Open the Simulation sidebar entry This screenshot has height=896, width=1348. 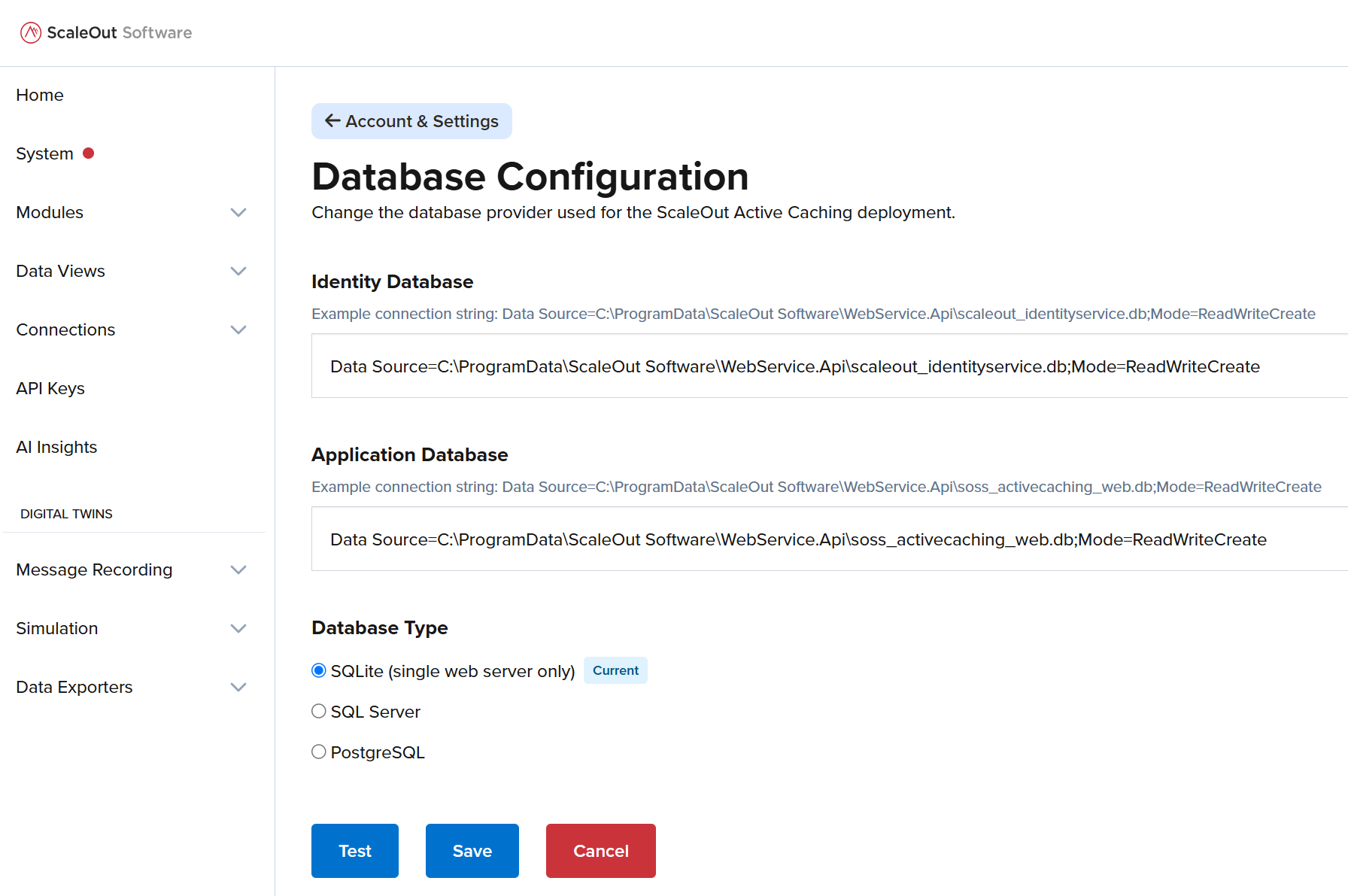coord(57,628)
